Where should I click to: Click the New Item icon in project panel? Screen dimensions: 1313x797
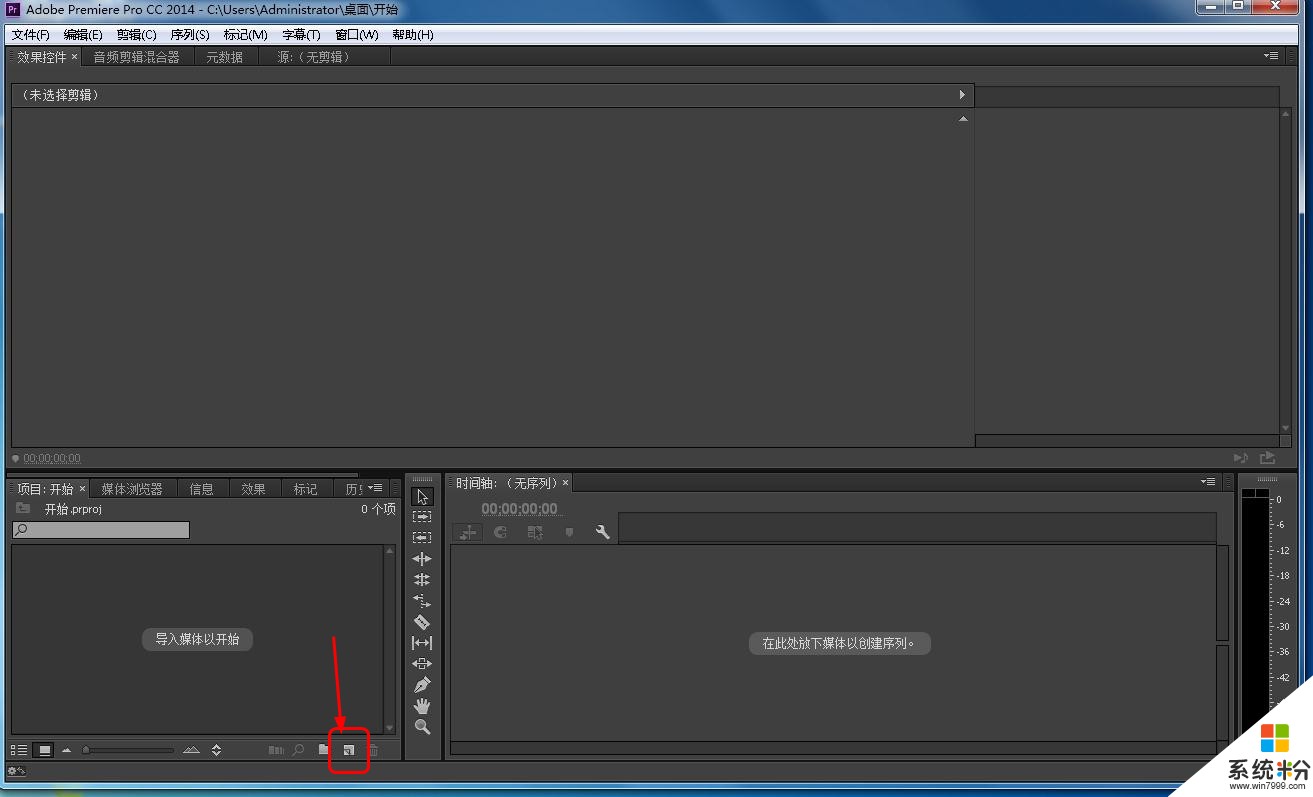(349, 750)
